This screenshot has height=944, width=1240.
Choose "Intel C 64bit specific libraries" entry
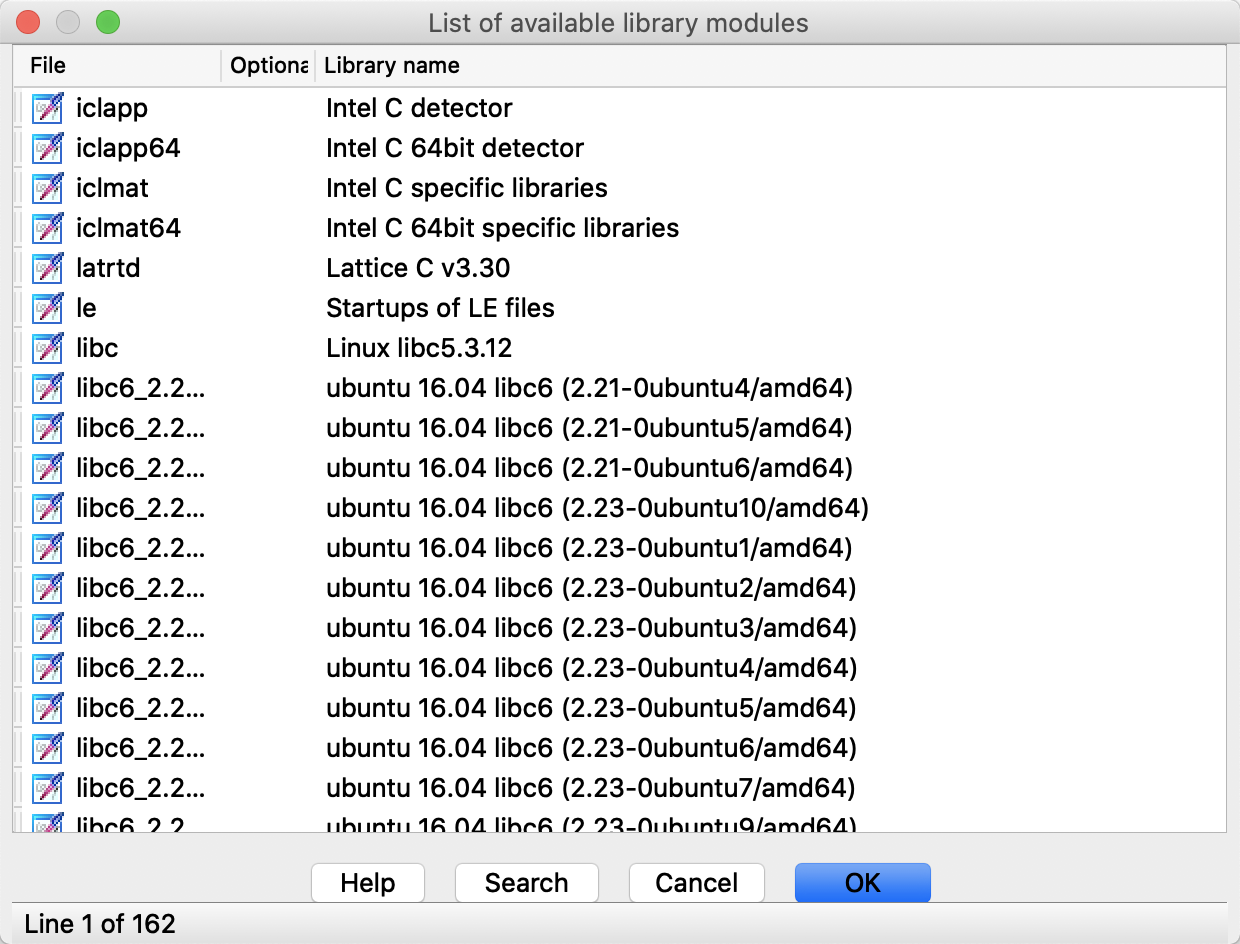pos(503,228)
